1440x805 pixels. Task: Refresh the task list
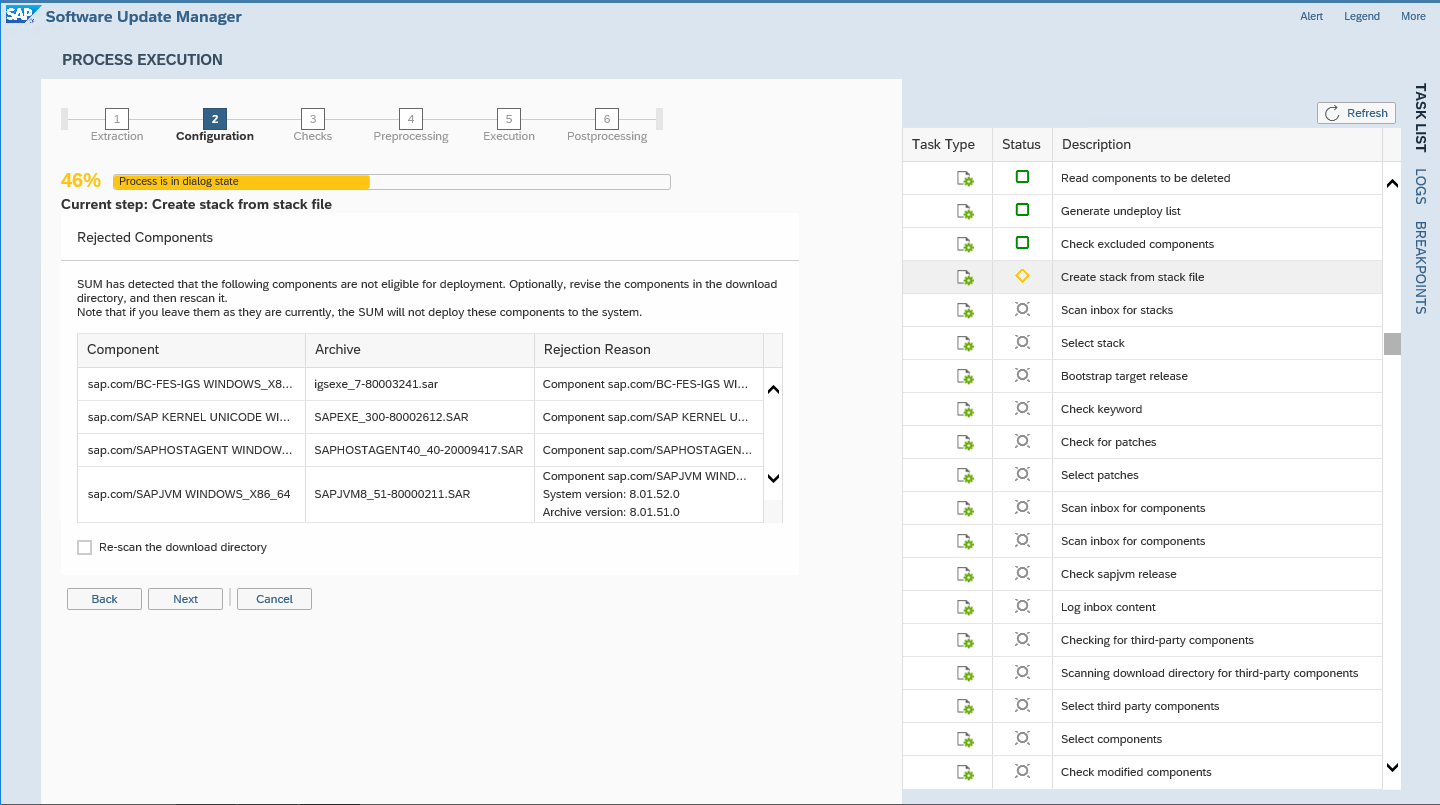pos(1356,113)
